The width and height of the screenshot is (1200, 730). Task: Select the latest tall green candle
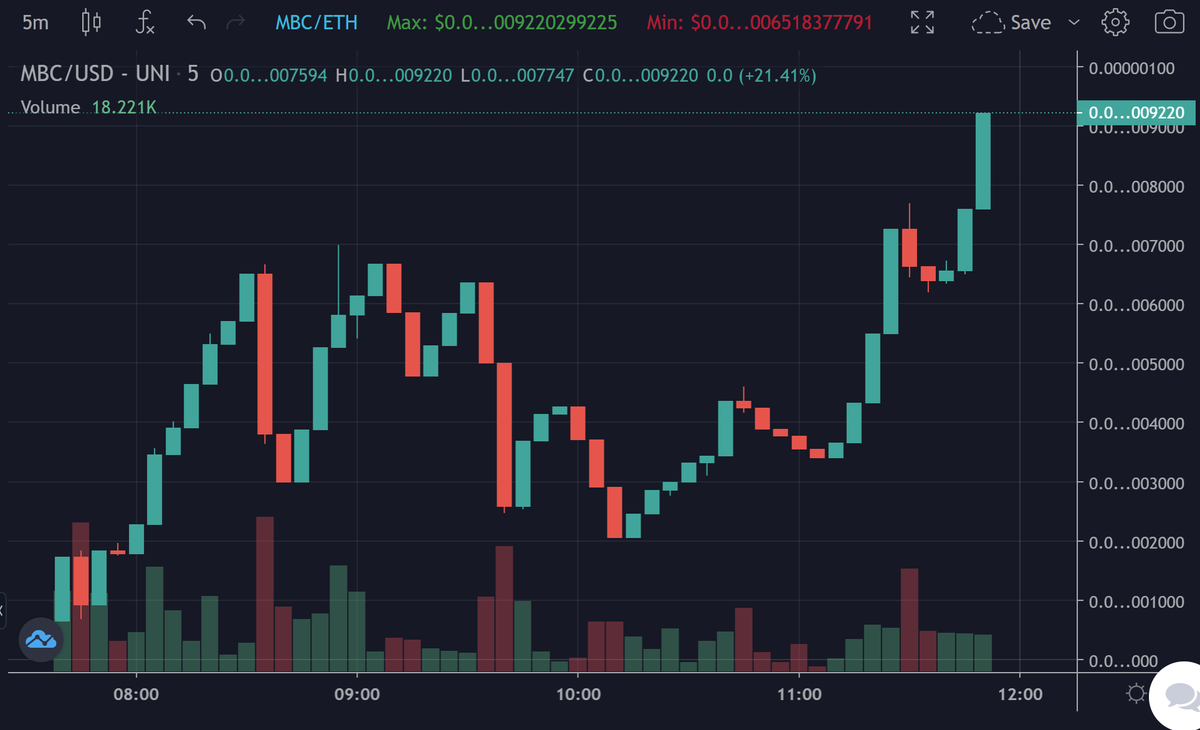(983, 161)
